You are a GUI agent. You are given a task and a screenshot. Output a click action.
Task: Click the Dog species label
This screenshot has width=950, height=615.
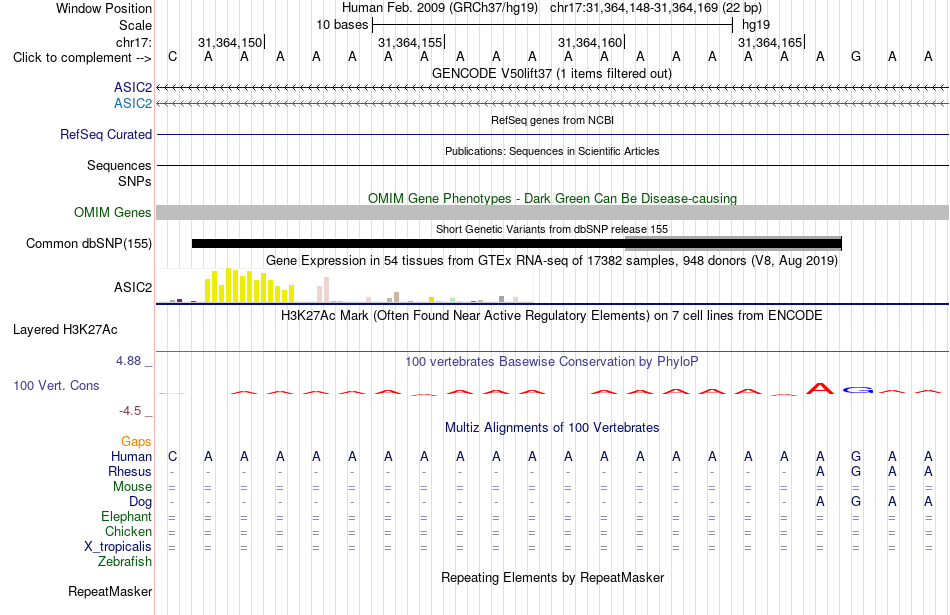point(140,502)
